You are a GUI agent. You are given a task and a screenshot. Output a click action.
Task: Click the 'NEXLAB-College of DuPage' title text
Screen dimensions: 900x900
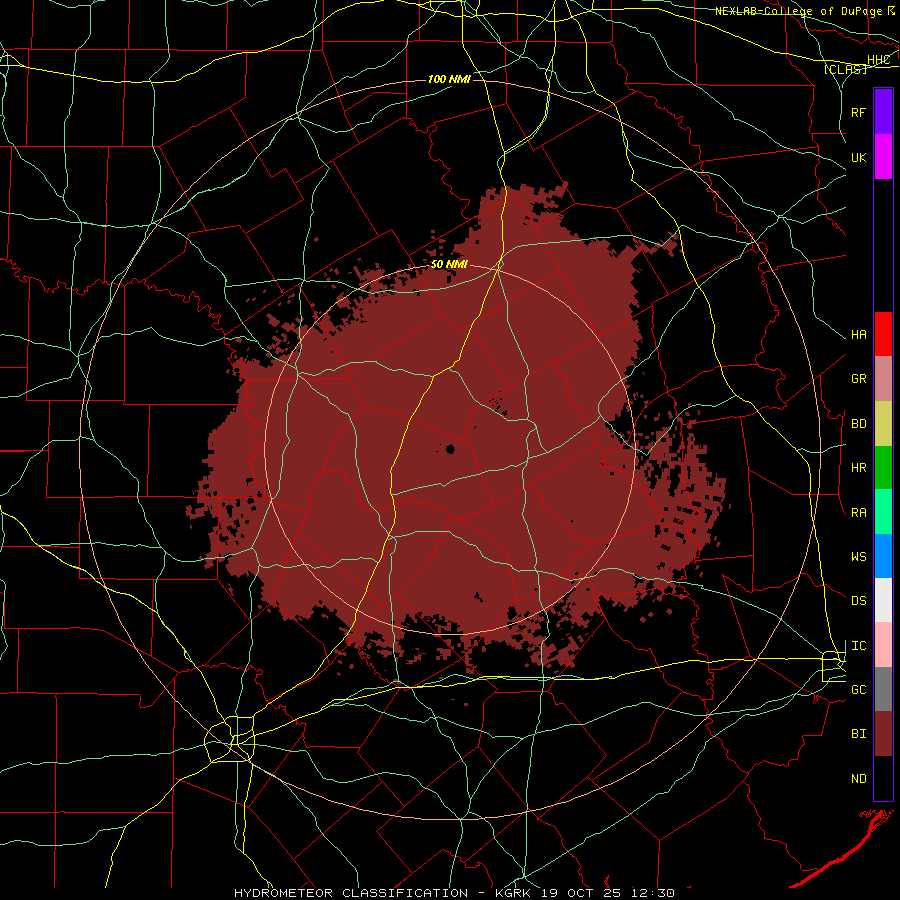click(x=799, y=11)
